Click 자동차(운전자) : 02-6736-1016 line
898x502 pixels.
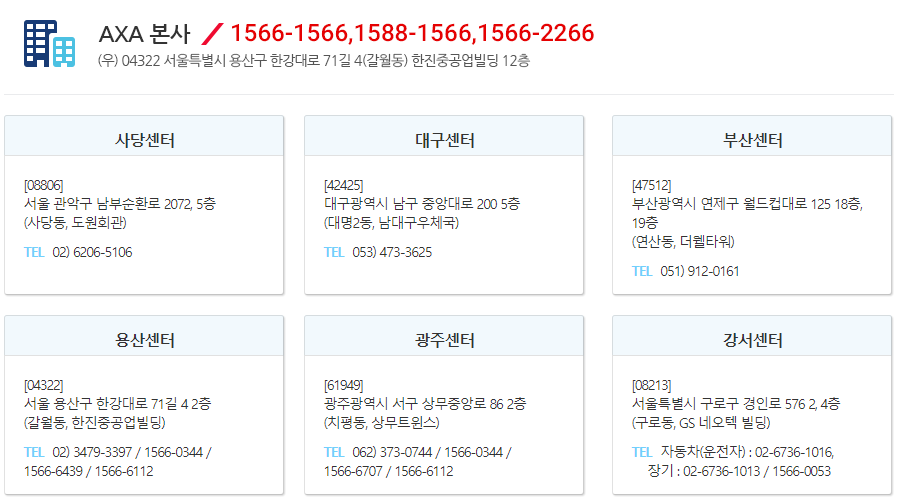[x=747, y=452]
